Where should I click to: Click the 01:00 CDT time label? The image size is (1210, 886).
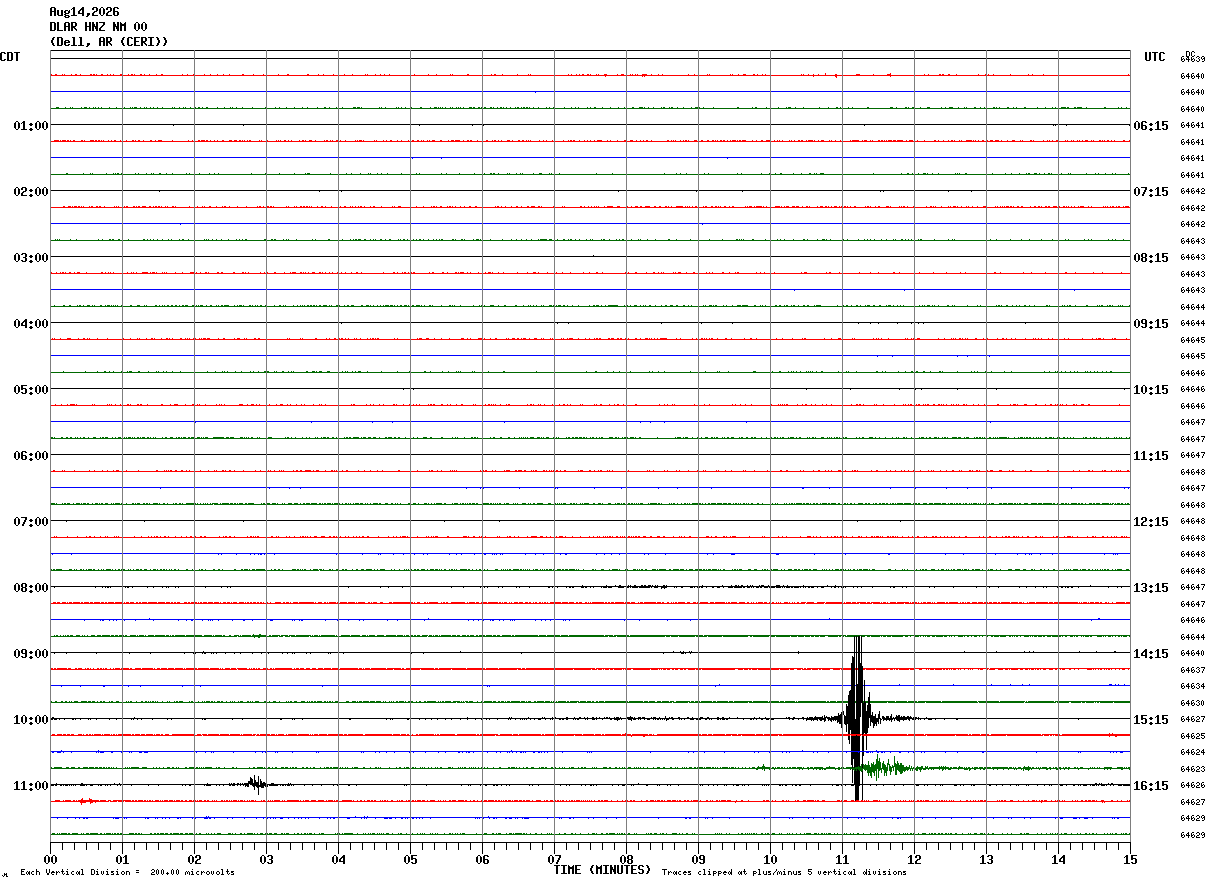pyautogui.click(x=30, y=126)
